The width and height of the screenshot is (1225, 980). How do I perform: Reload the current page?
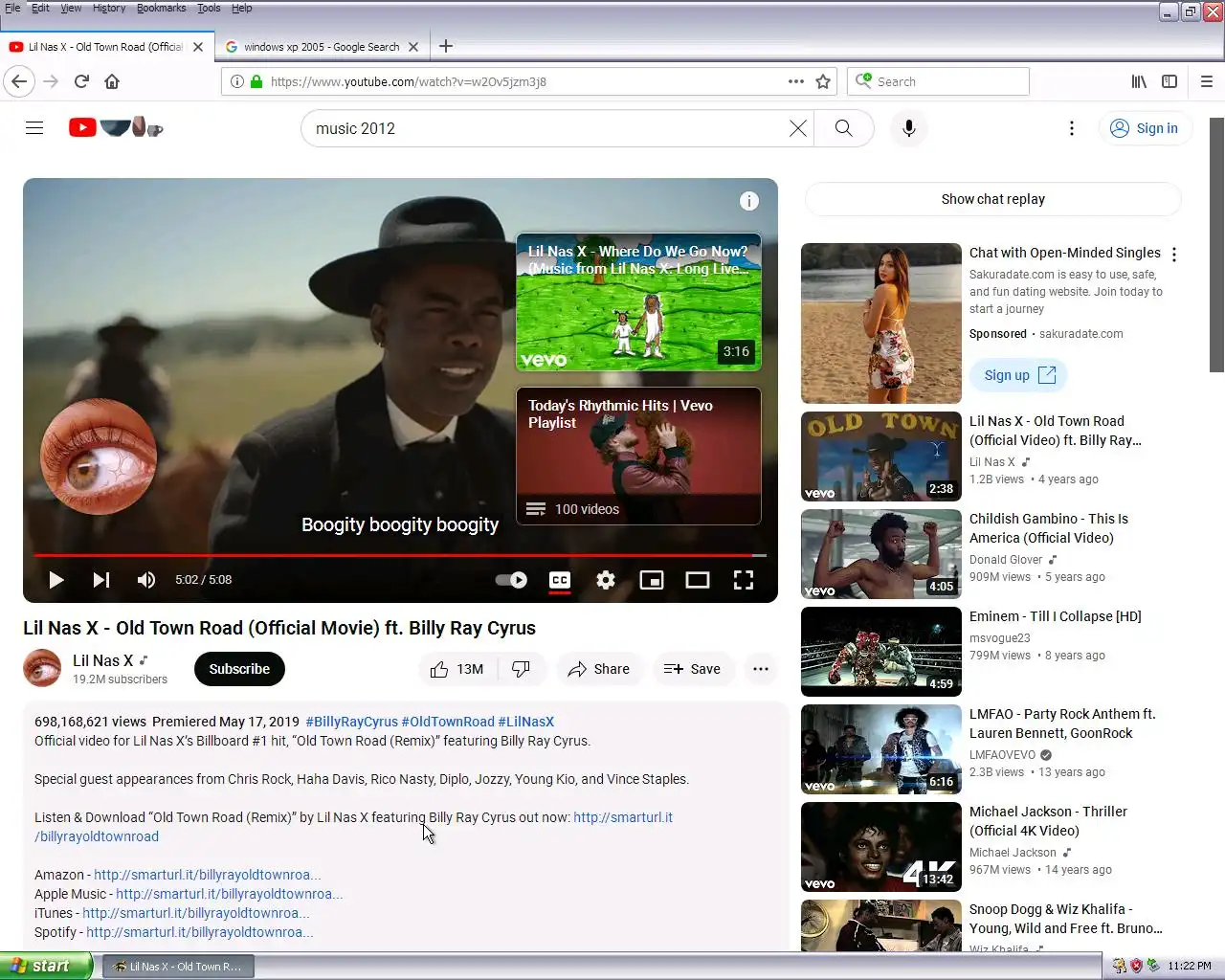[x=81, y=81]
